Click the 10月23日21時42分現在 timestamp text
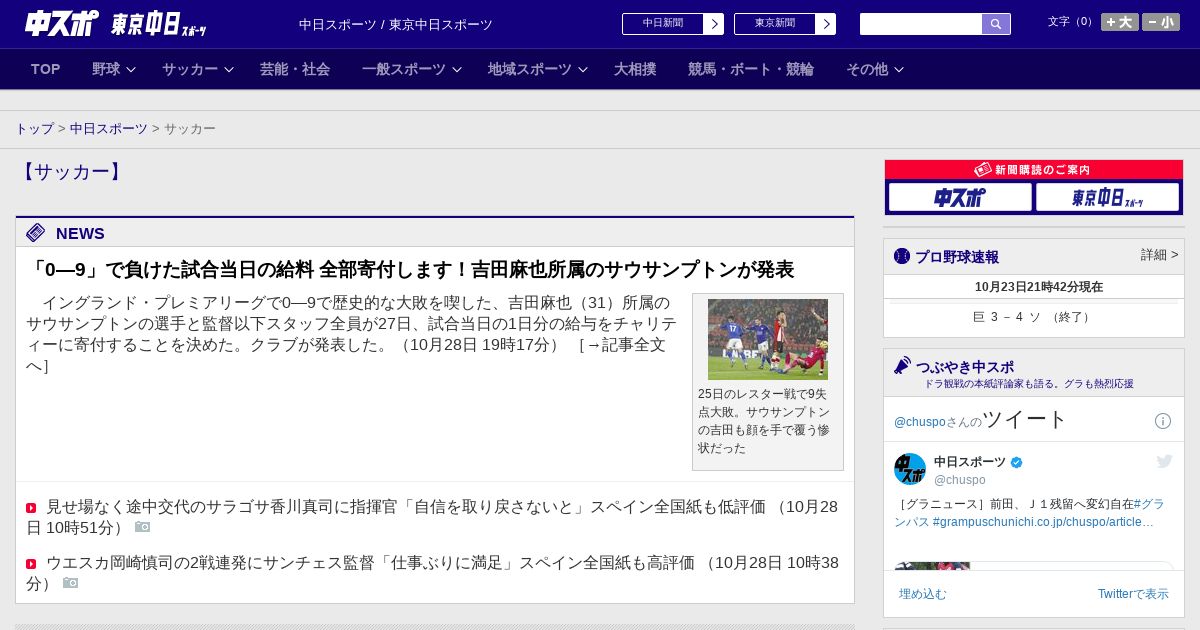1200x630 pixels. [x=1039, y=287]
